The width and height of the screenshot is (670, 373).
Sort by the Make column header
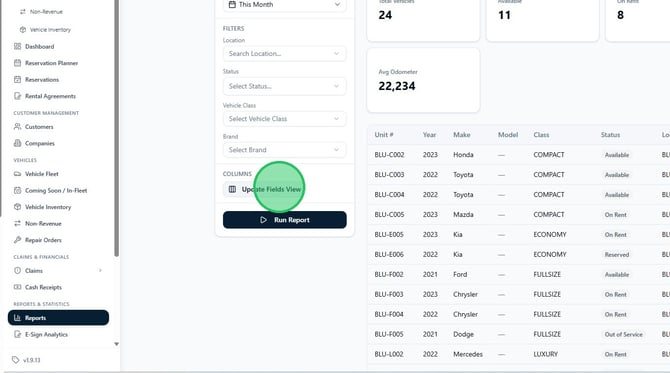pos(461,135)
